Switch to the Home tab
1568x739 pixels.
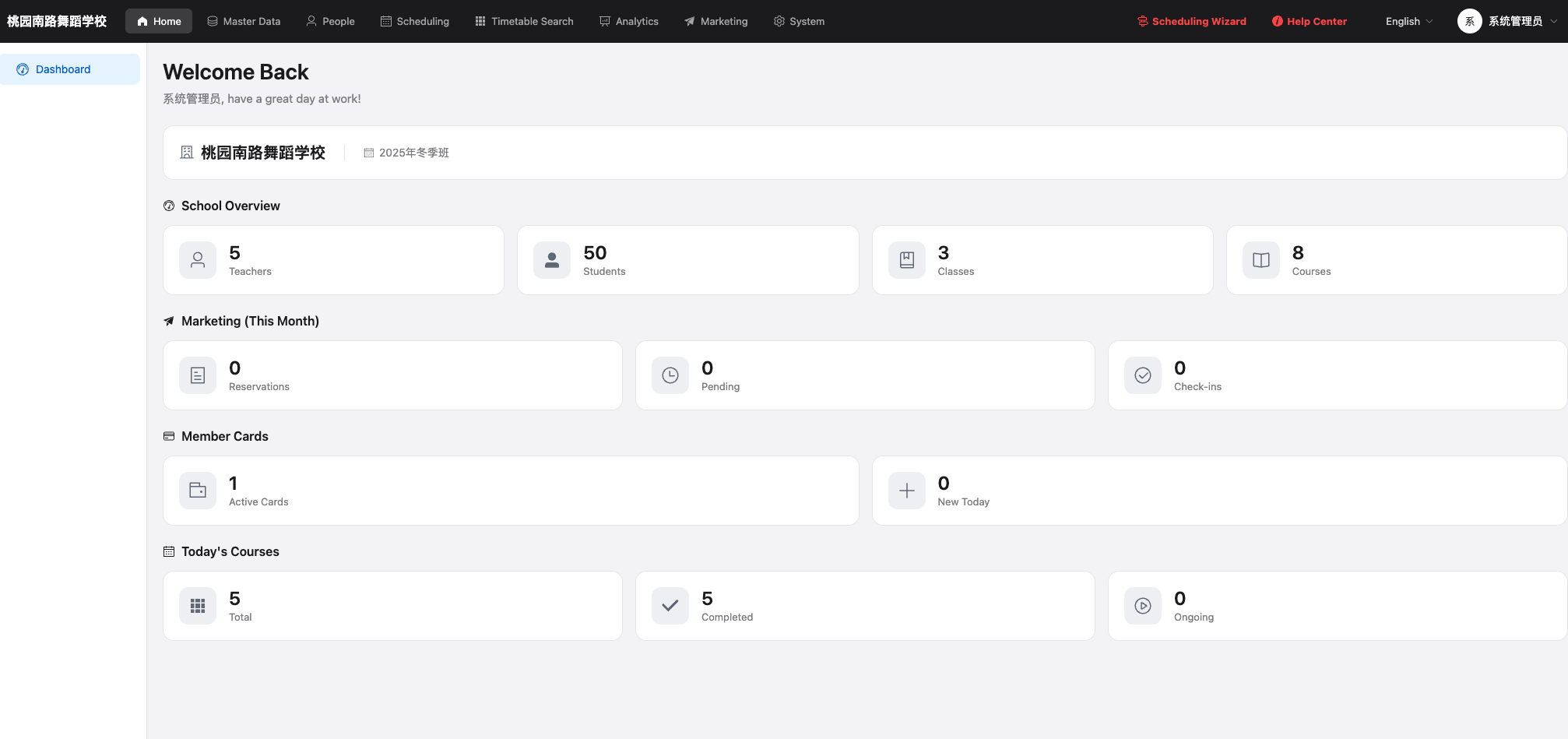(158, 21)
